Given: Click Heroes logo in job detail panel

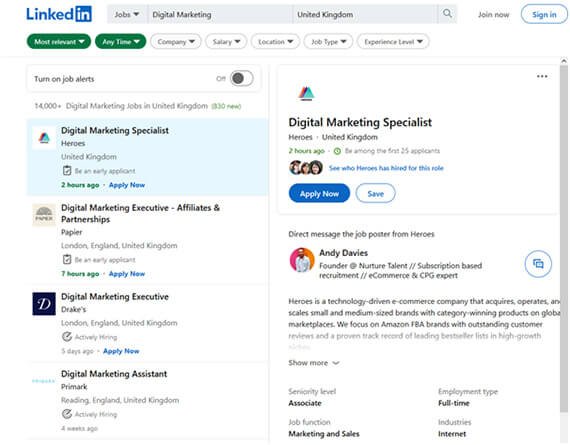Looking at the screenshot, I should tap(306, 93).
